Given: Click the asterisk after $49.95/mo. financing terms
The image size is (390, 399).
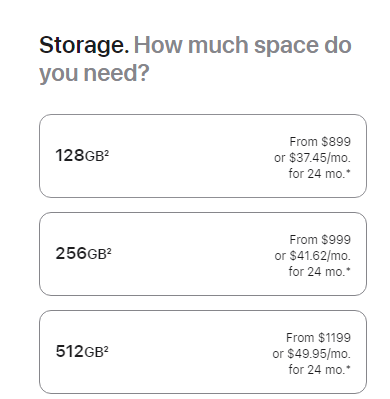Looking at the screenshot, I should pos(349,368).
